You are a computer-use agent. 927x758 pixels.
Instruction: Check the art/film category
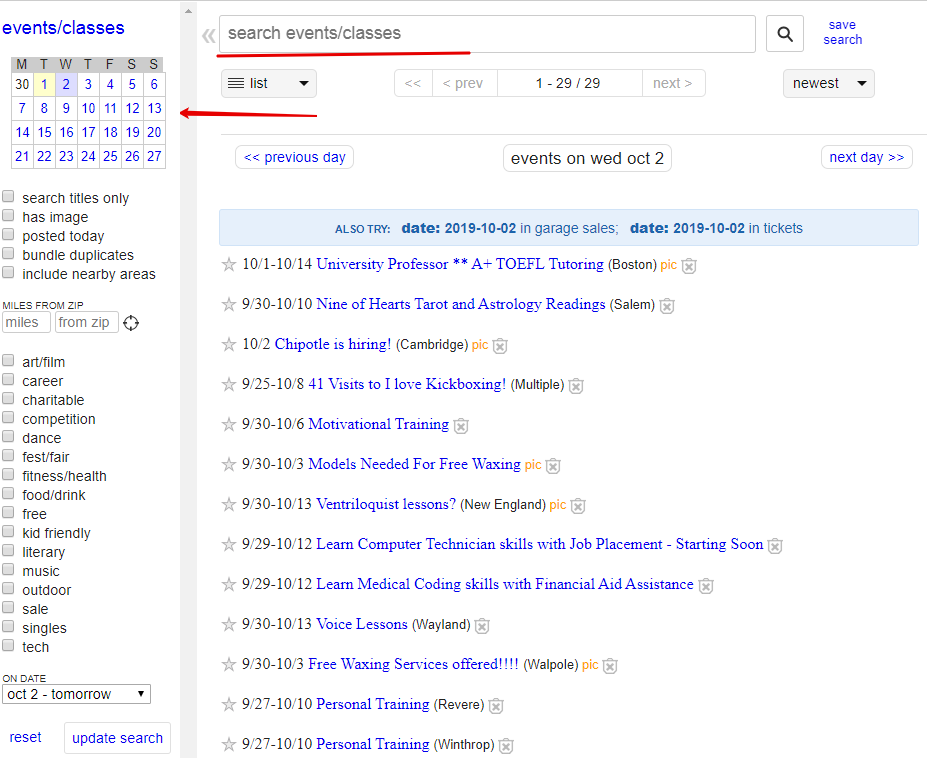pyautogui.click(x=8, y=360)
